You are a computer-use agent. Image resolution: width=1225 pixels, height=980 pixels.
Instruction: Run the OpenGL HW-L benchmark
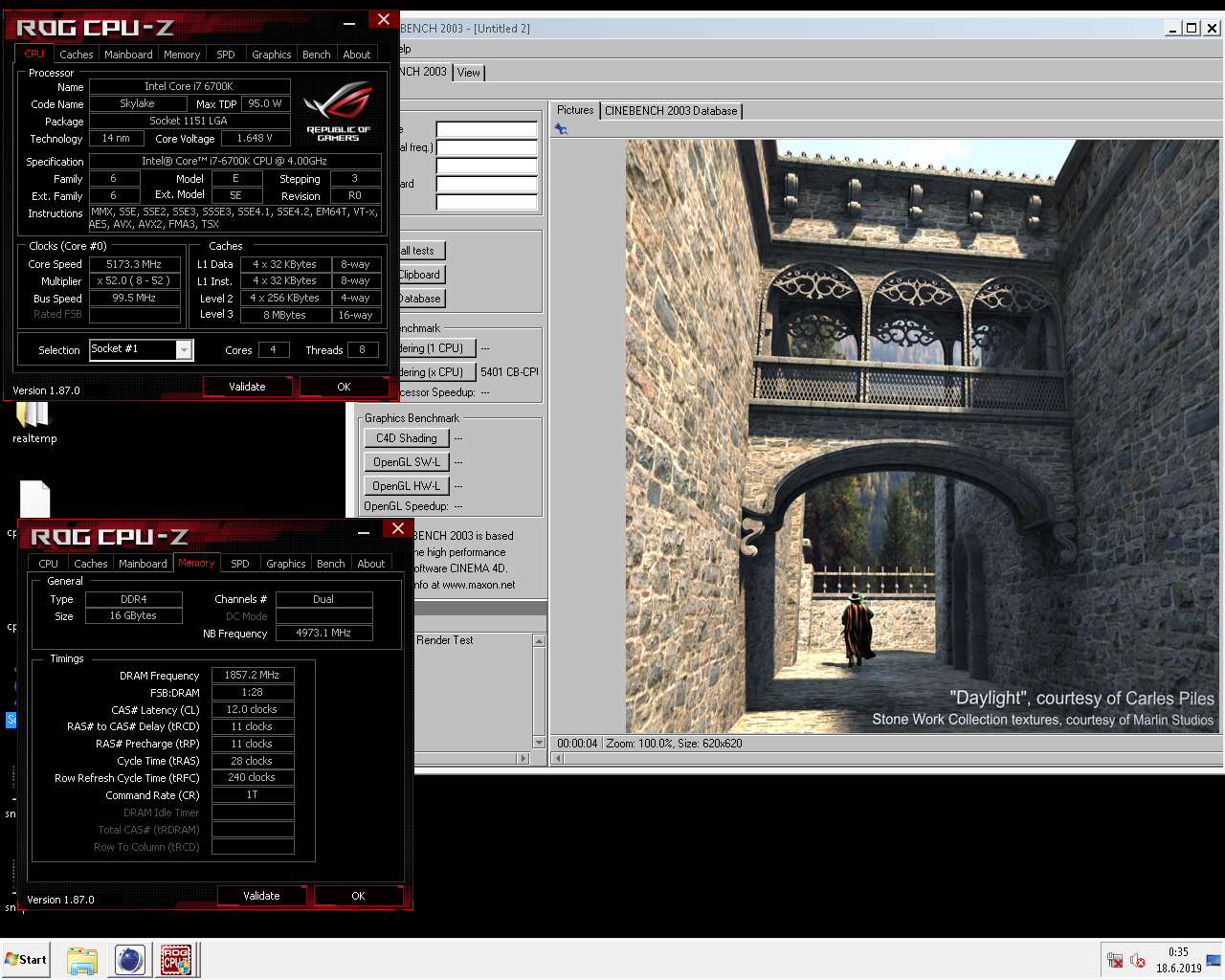(407, 486)
